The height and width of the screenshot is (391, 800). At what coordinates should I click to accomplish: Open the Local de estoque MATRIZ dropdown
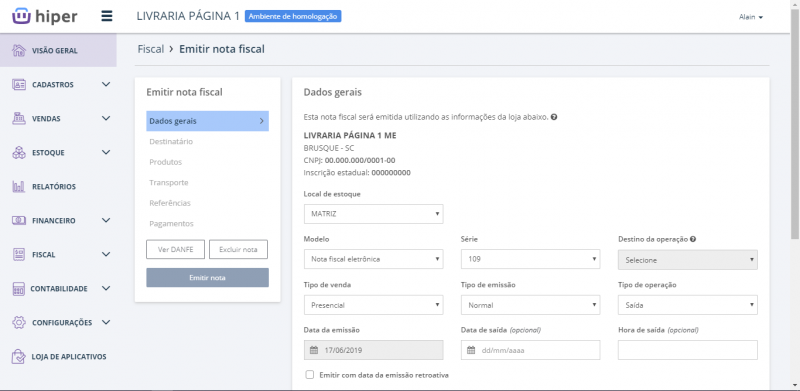point(373,214)
